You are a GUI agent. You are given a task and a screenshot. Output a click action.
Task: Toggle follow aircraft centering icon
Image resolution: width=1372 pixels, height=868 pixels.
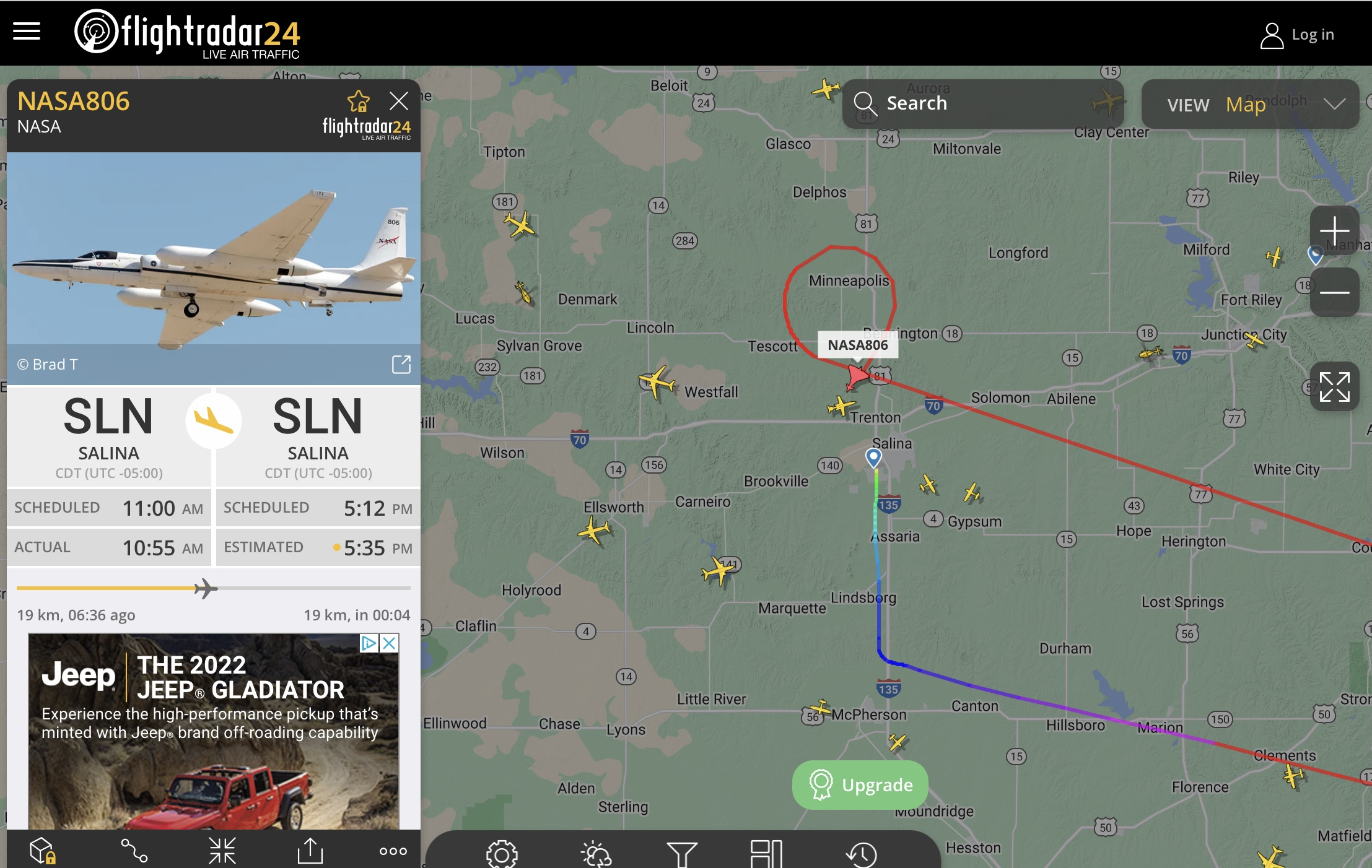pos(222,851)
